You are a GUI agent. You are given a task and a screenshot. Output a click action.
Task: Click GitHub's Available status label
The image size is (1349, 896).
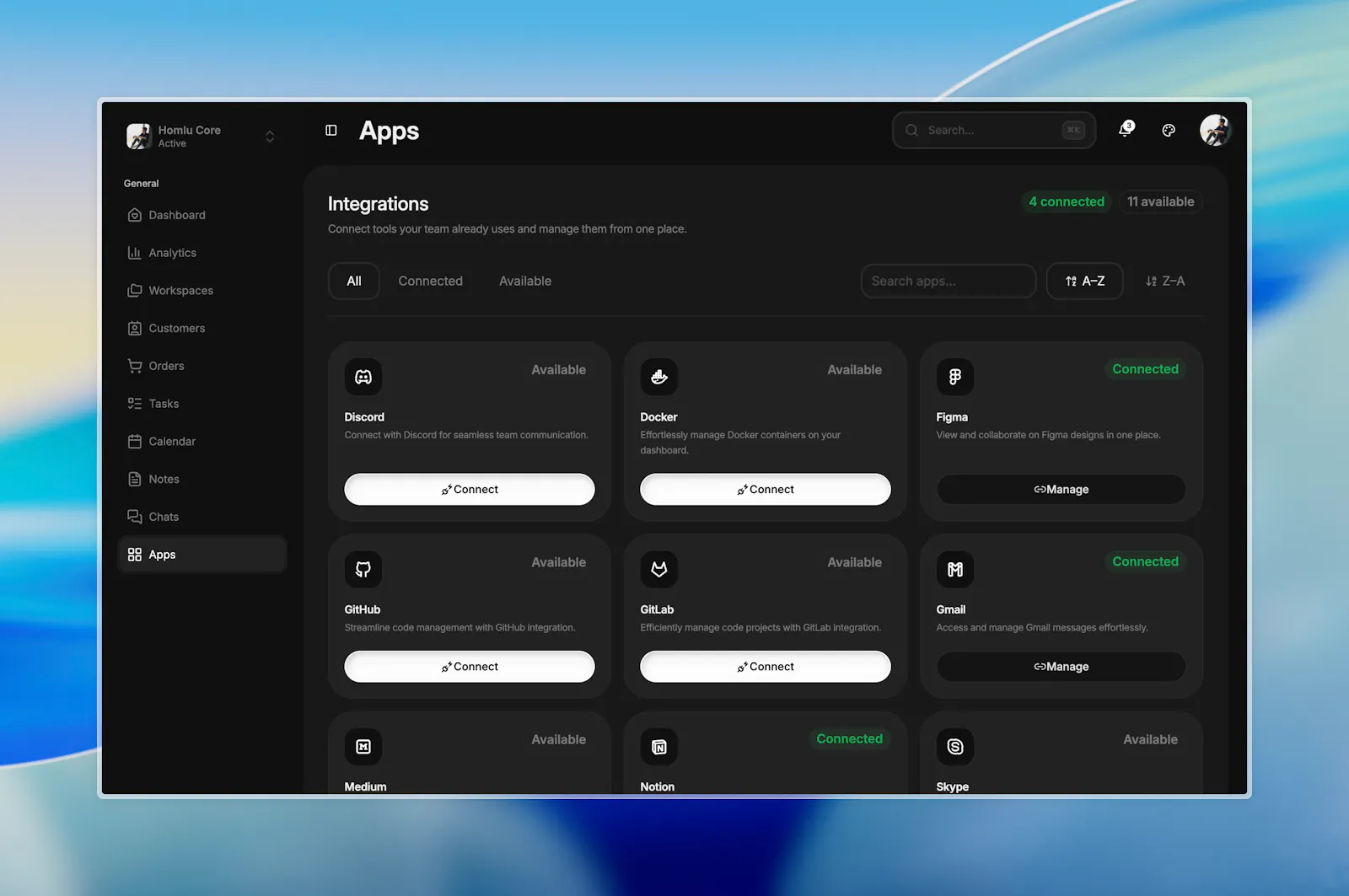click(x=558, y=562)
